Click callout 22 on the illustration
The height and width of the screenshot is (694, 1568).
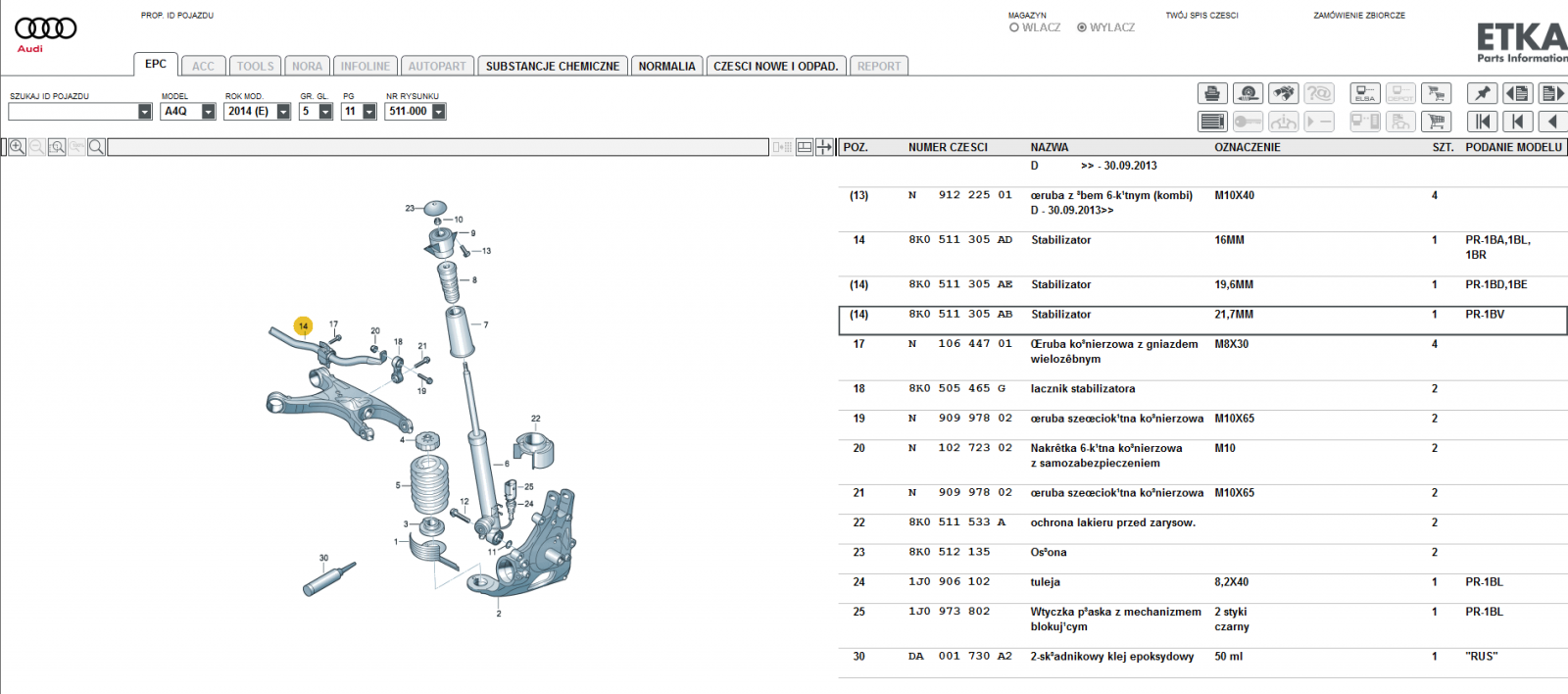point(535,419)
